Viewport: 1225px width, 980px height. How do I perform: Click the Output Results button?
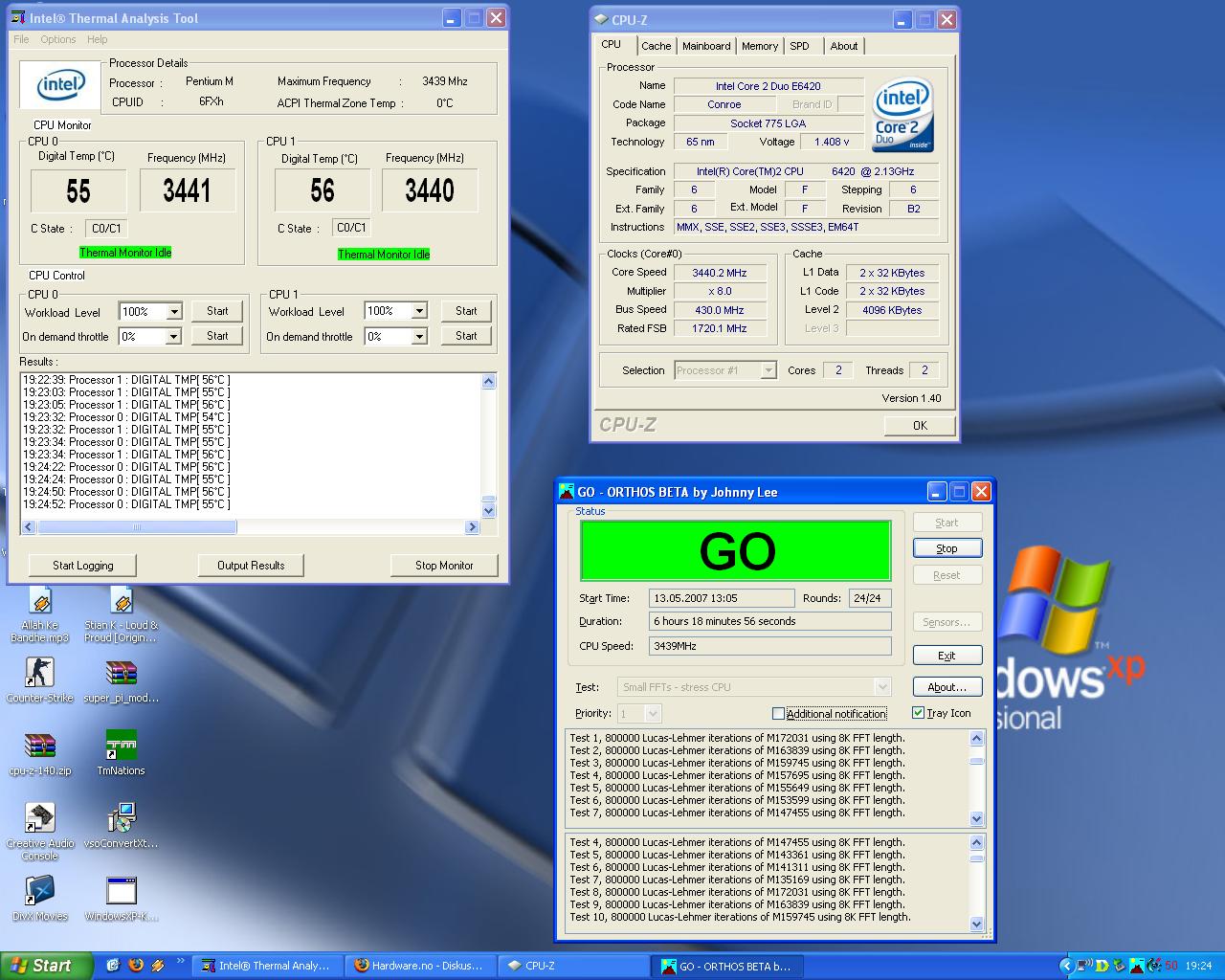(251, 566)
